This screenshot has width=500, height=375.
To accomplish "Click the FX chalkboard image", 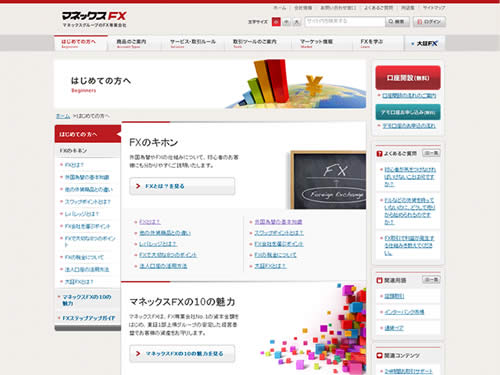I will tap(328, 180).
